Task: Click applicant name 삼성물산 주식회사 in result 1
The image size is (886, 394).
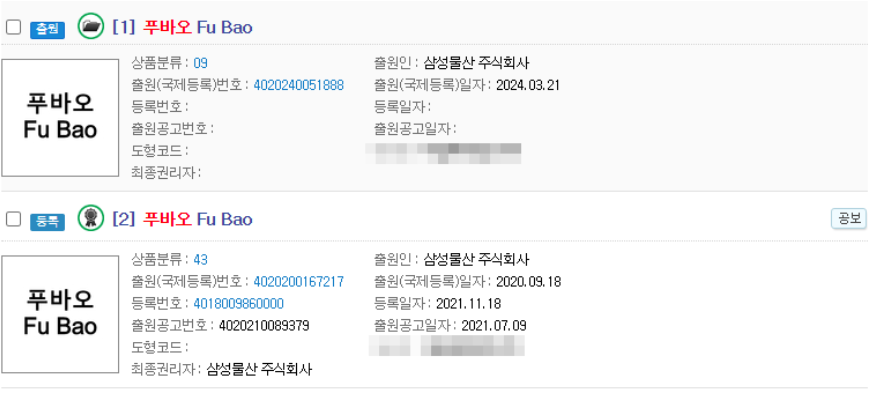Action: (x=476, y=63)
